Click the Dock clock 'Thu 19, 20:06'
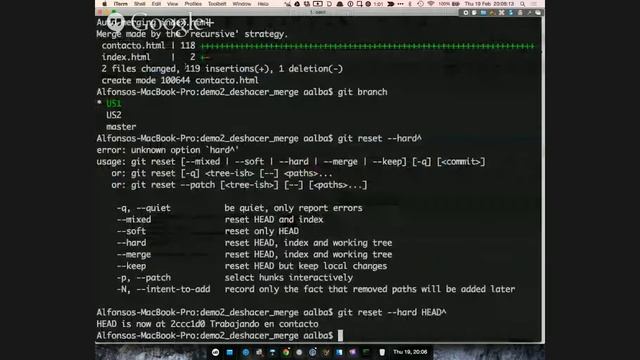Image resolution: width=640 pixels, height=360 pixels. [x=410, y=352]
